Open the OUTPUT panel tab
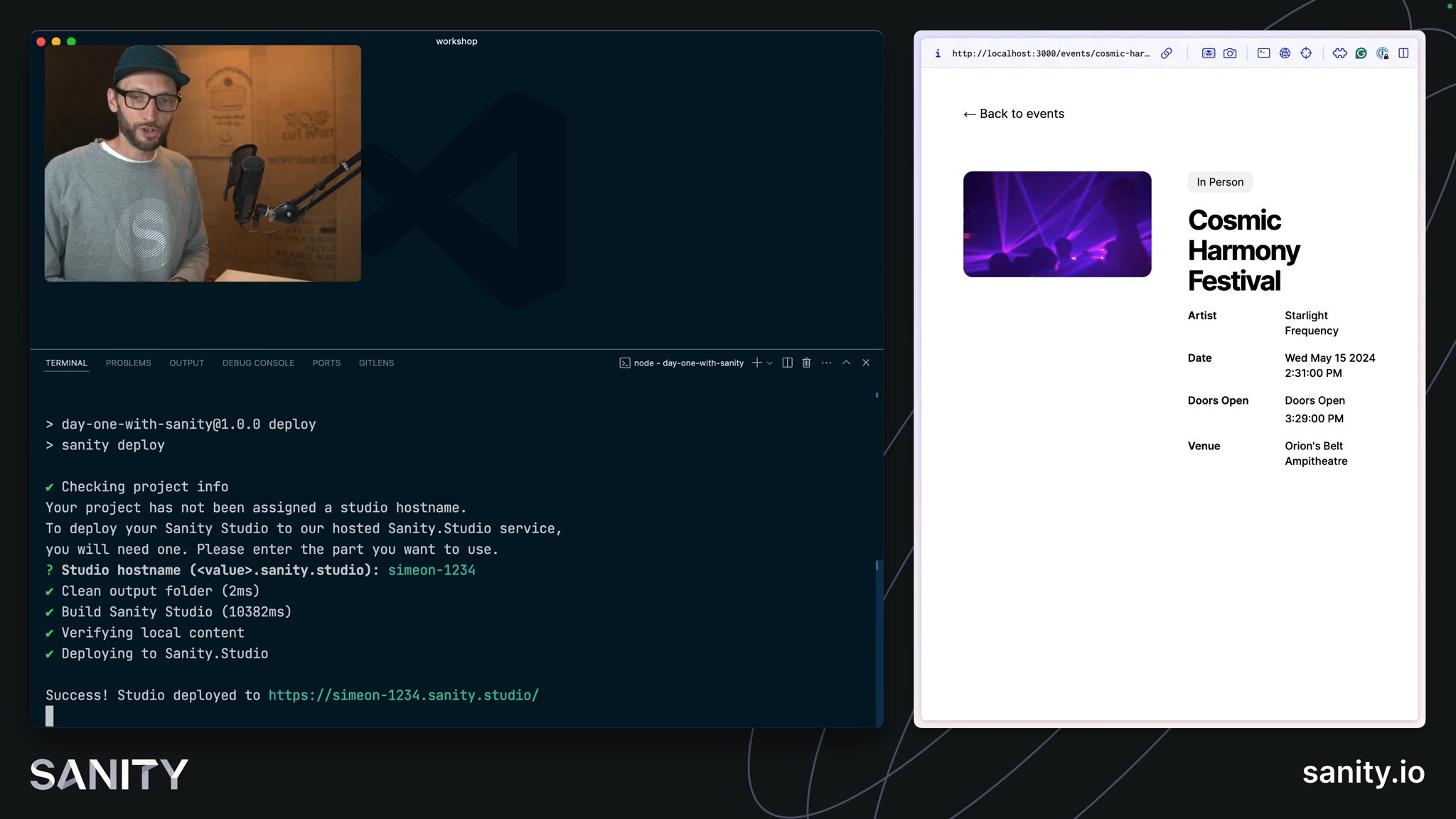This screenshot has width=1456, height=819. click(x=187, y=362)
